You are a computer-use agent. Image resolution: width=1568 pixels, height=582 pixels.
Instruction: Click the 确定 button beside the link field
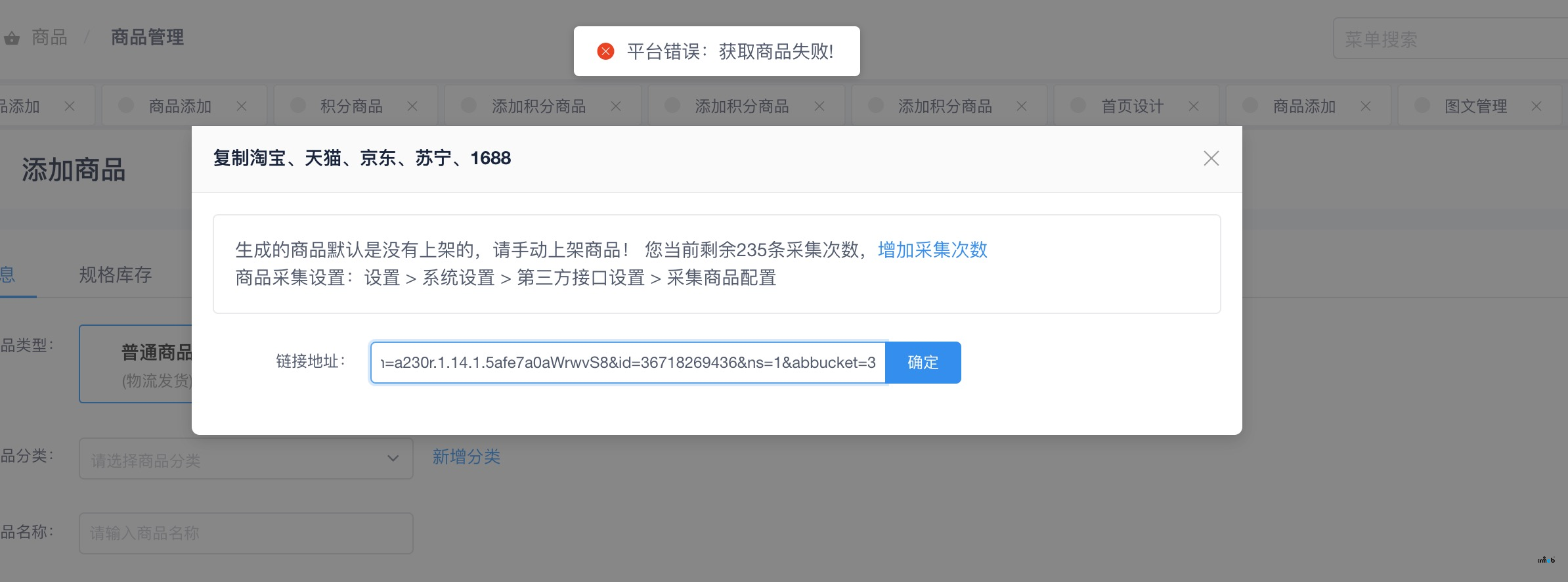tap(923, 363)
